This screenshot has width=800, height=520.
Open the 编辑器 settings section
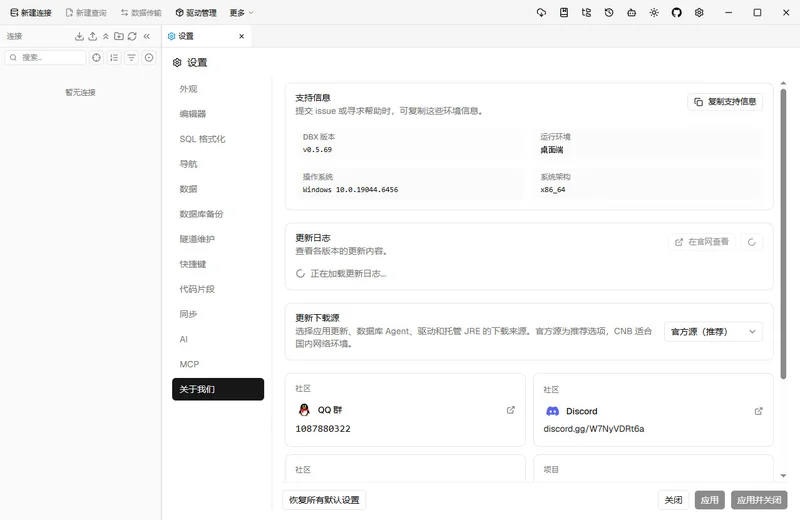[x=218, y=114]
